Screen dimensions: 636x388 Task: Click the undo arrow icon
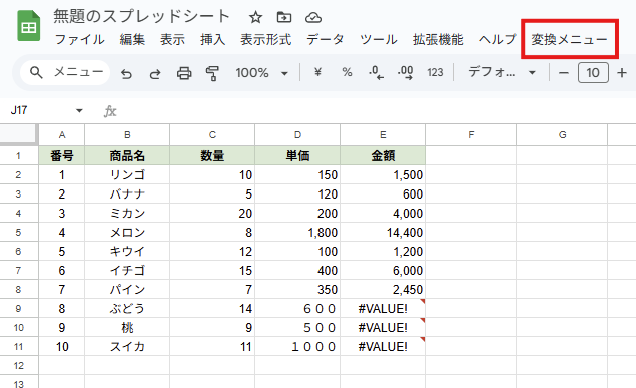(x=127, y=73)
